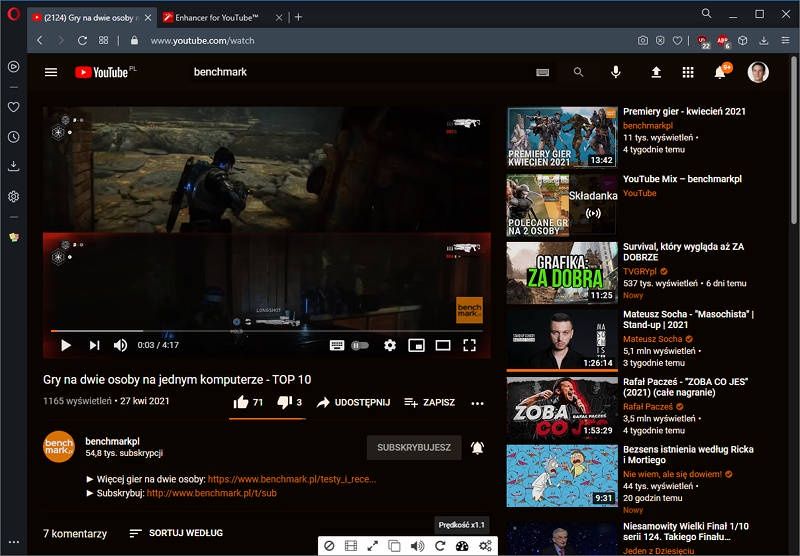Switch to the Enhancer for YouTube tab
Viewport: 800px width, 556px height.
click(x=216, y=17)
